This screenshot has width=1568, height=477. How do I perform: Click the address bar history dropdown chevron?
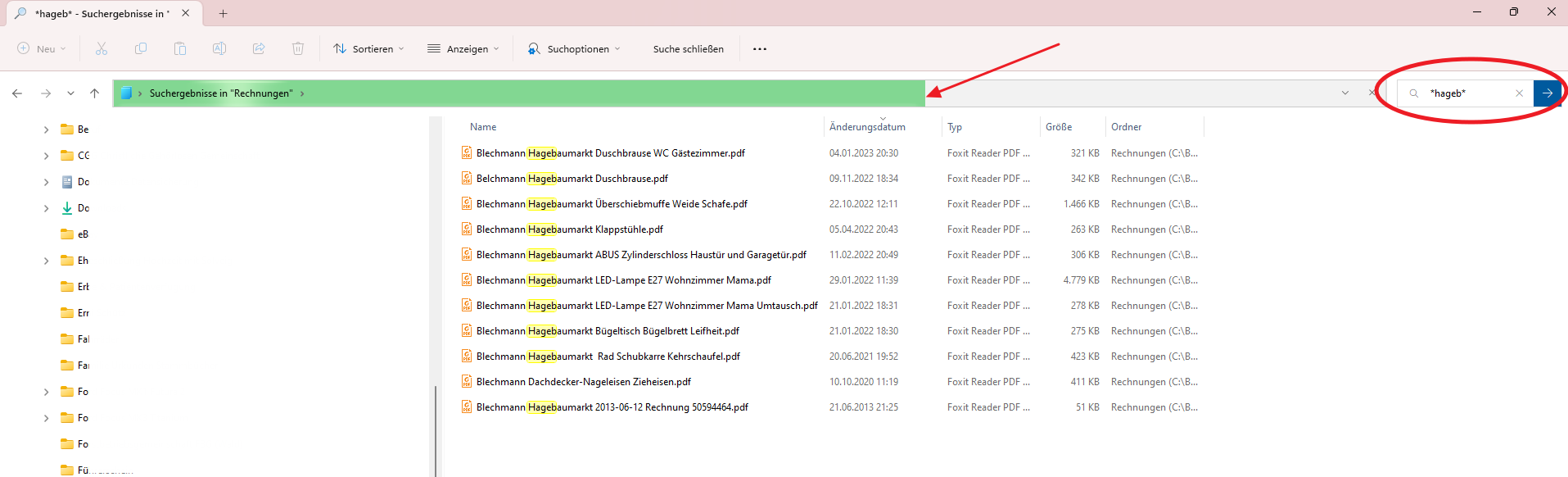[x=1345, y=93]
